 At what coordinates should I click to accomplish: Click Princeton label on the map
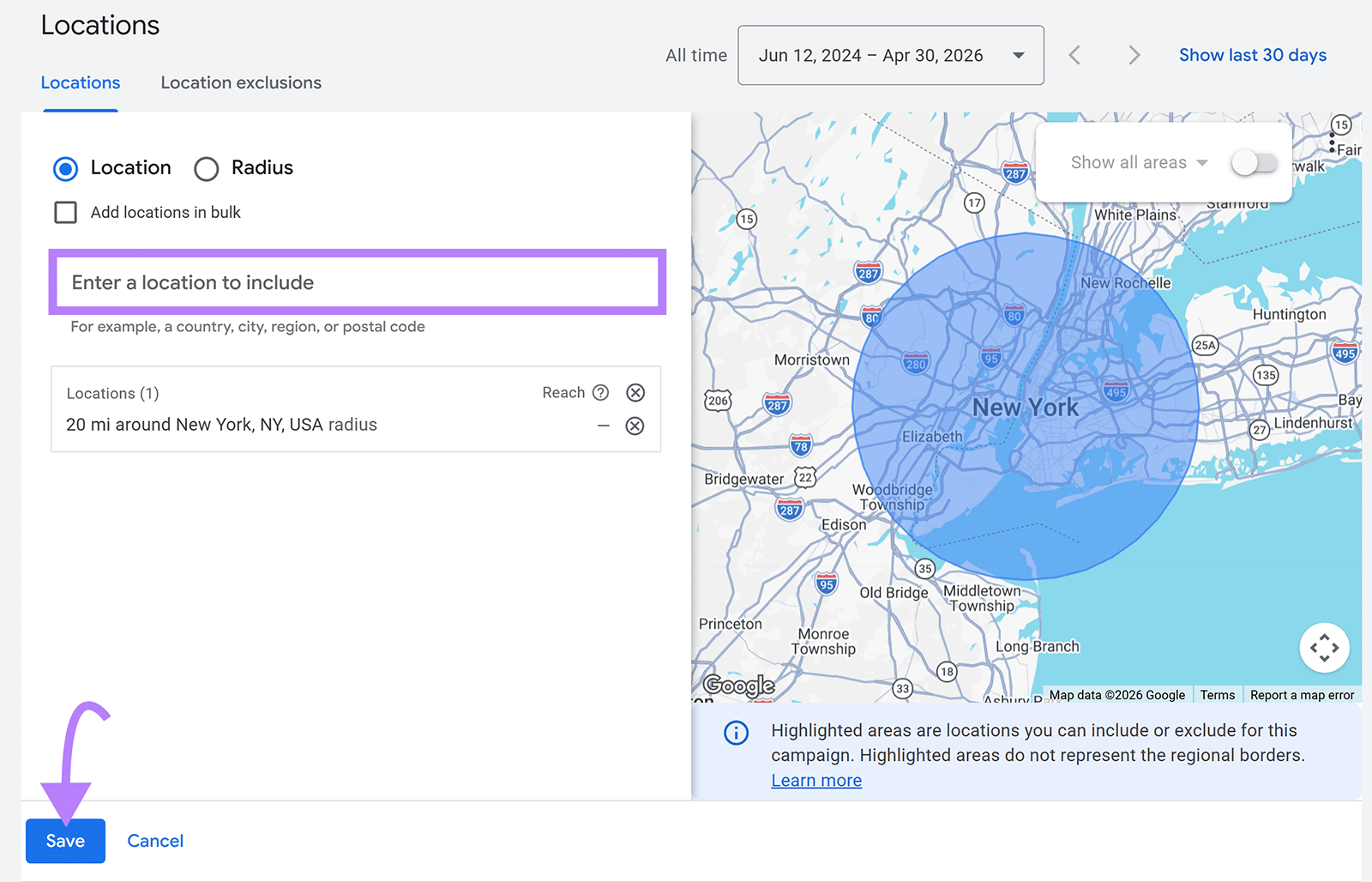[730, 624]
